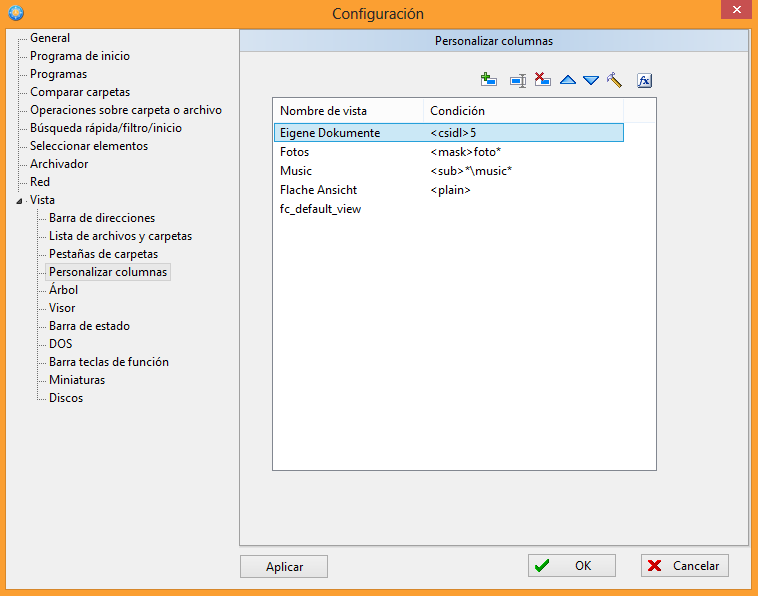Click the <plain> condition cell
Image resolution: width=758 pixels, height=596 pixels.
pos(451,190)
